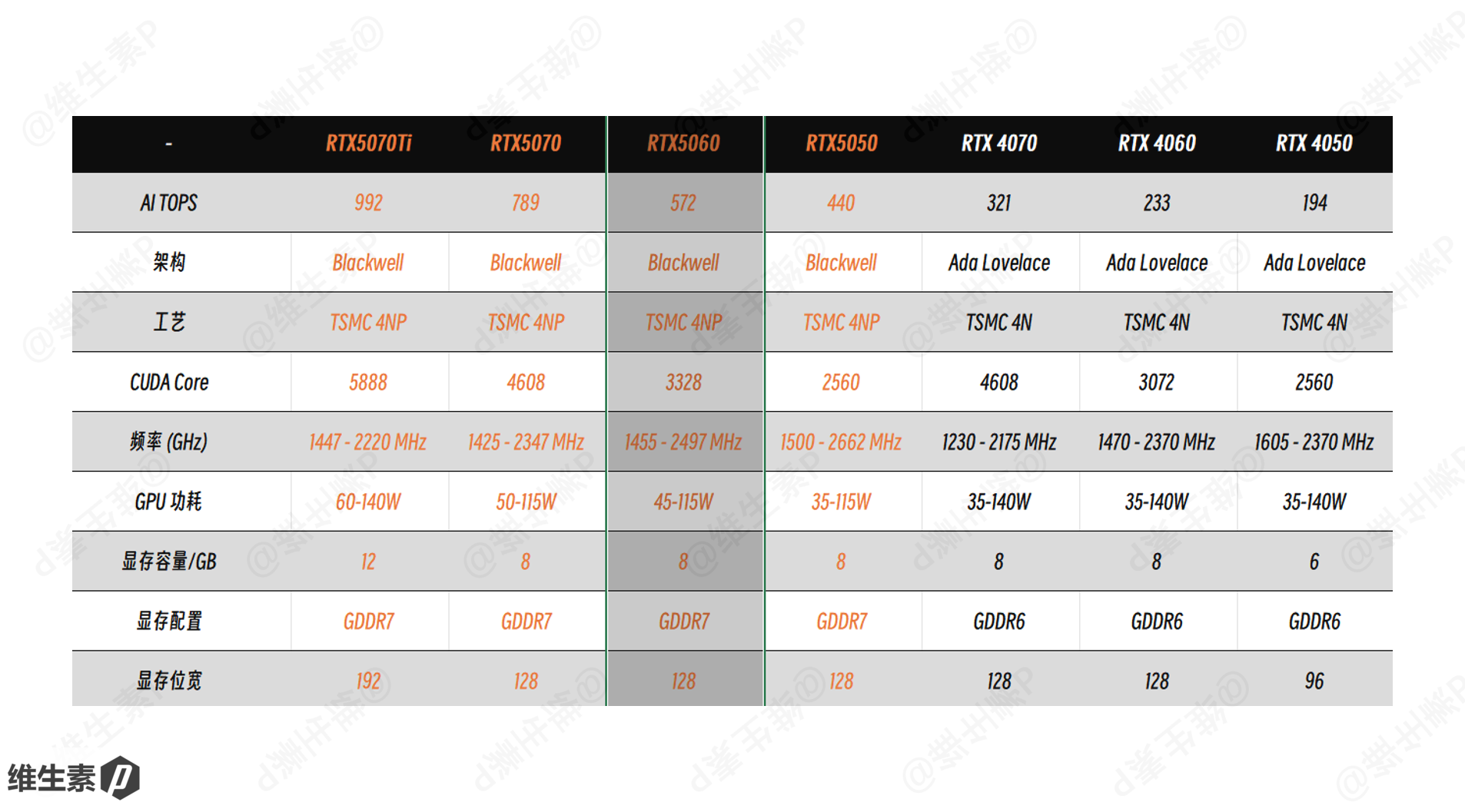This screenshot has width=1465, height=812.
Task: Select the 3328 CUDA Core cell
Action: [683, 382]
